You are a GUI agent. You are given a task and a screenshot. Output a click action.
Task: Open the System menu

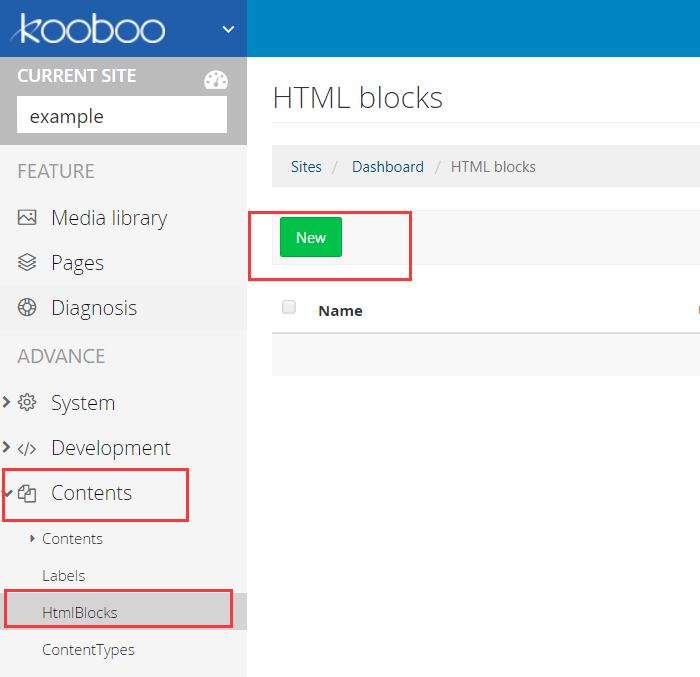pos(83,403)
